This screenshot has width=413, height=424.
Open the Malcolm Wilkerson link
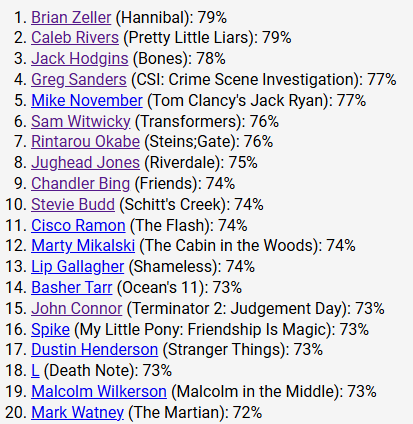click(x=99, y=391)
